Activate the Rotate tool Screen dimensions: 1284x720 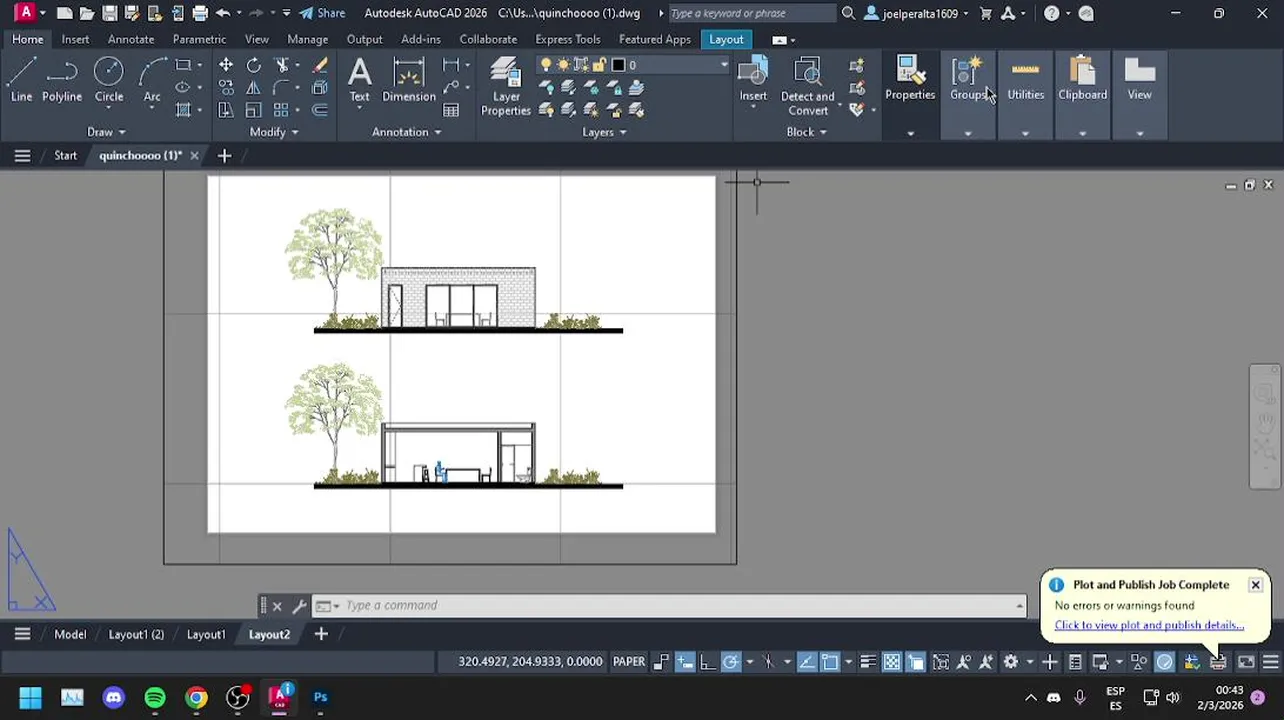pyautogui.click(x=254, y=65)
